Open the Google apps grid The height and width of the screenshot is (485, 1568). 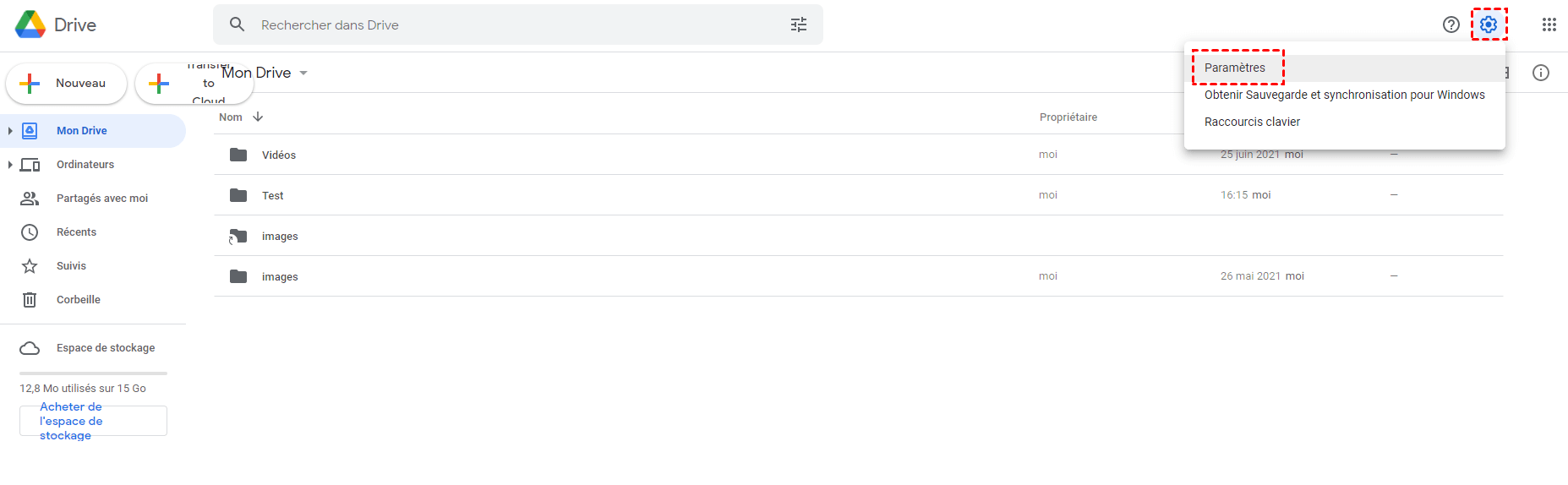(x=1549, y=25)
